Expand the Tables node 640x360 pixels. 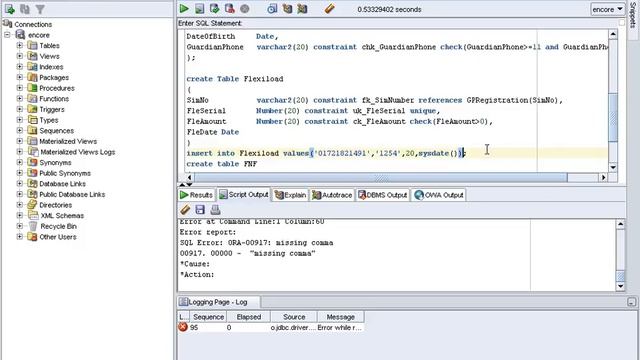click(x=20, y=46)
